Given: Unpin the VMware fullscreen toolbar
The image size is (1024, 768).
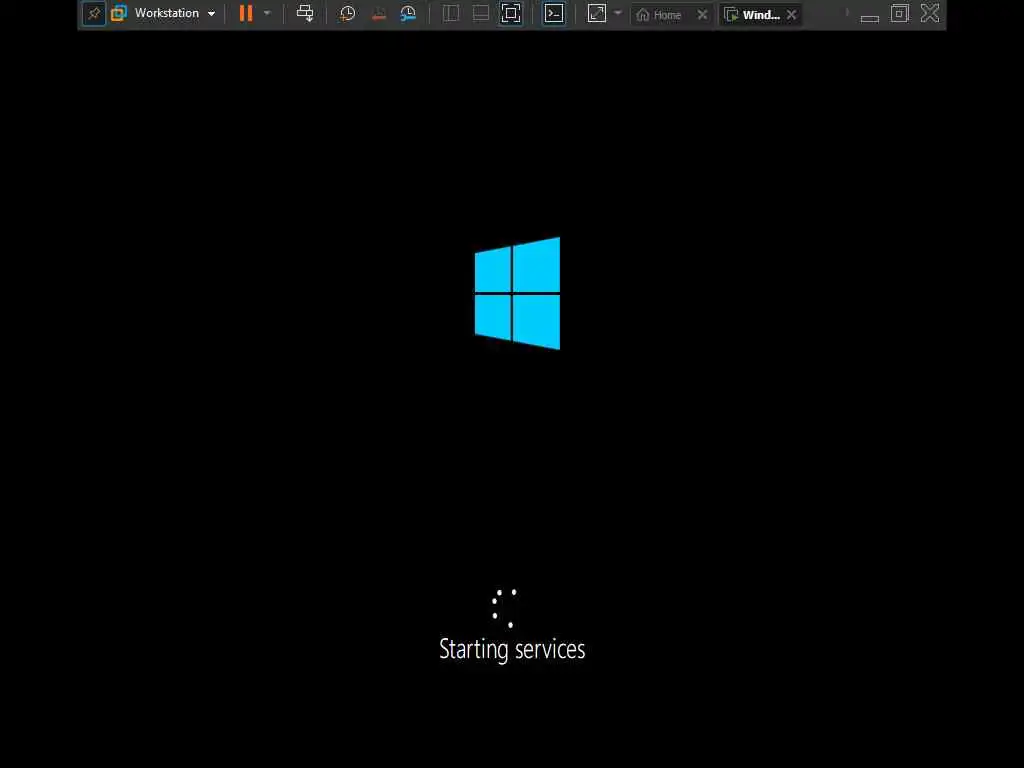Looking at the screenshot, I should click(94, 14).
